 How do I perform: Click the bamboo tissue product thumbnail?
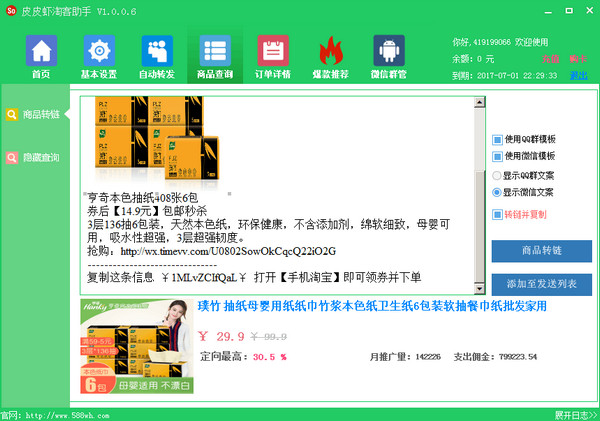tap(135, 346)
